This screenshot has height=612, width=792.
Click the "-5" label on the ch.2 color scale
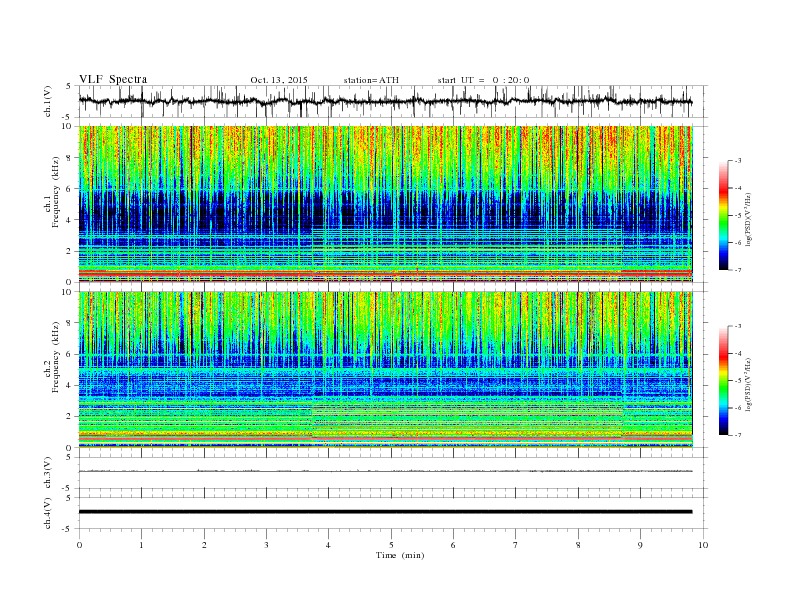point(738,381)
